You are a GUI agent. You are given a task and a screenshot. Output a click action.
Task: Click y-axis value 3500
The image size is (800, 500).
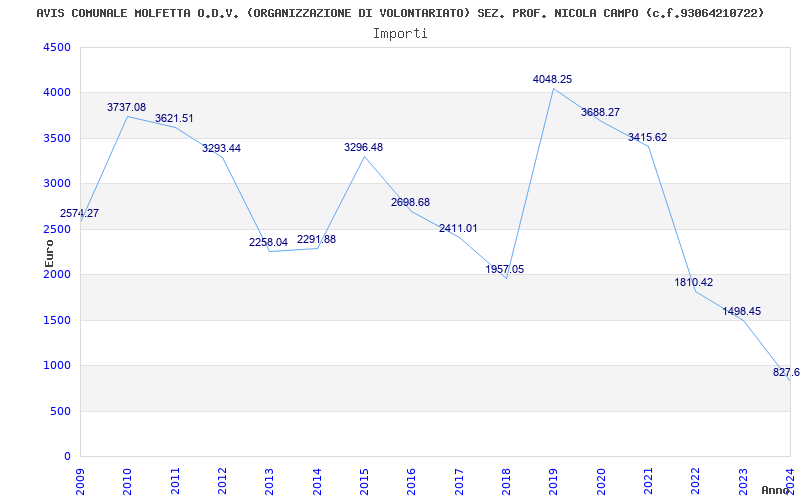[57, 138]
